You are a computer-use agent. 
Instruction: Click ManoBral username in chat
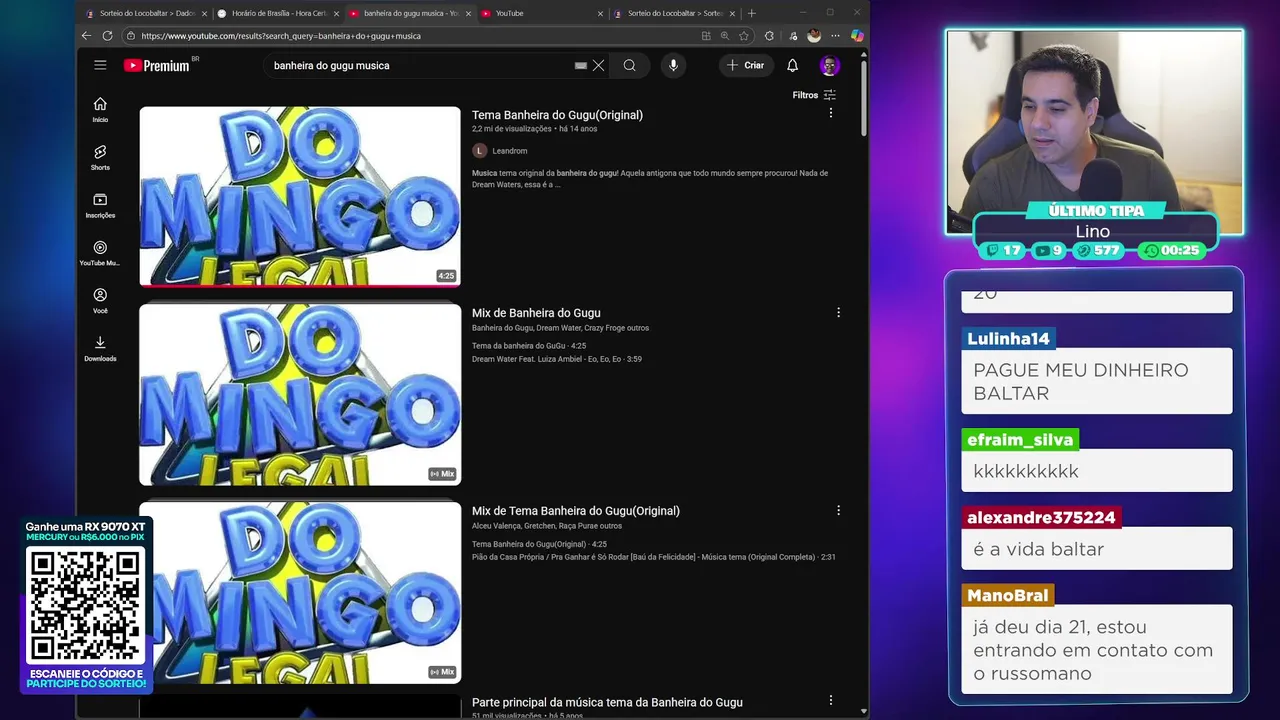1007,596
